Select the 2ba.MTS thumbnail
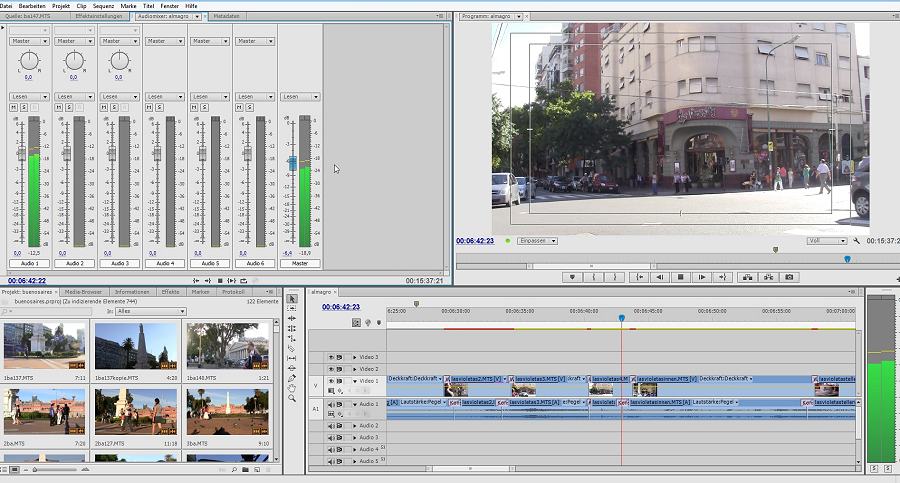The width and height of the screenshot is (900, 483). (x=44, y=411)
